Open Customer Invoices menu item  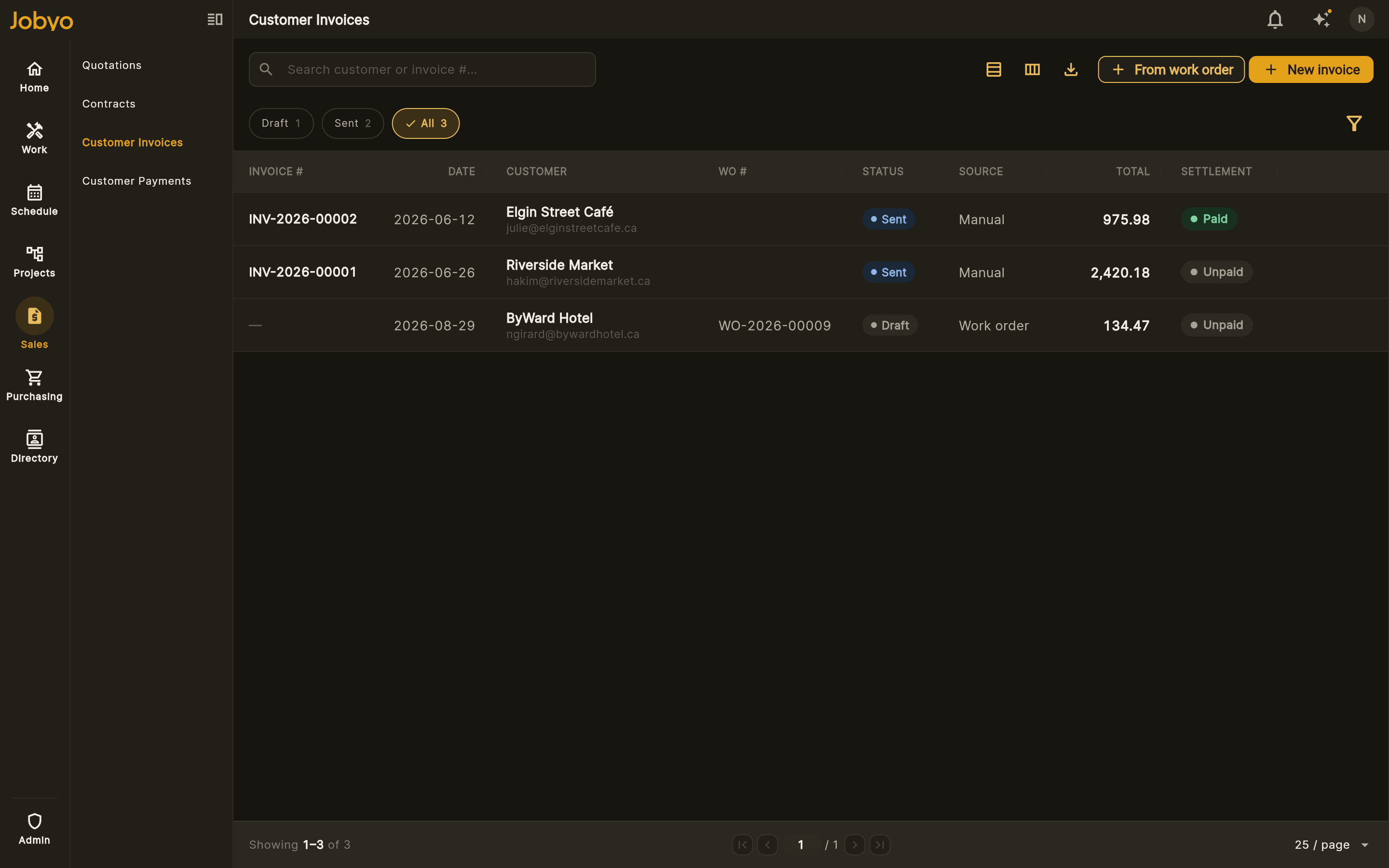[133, 142]
